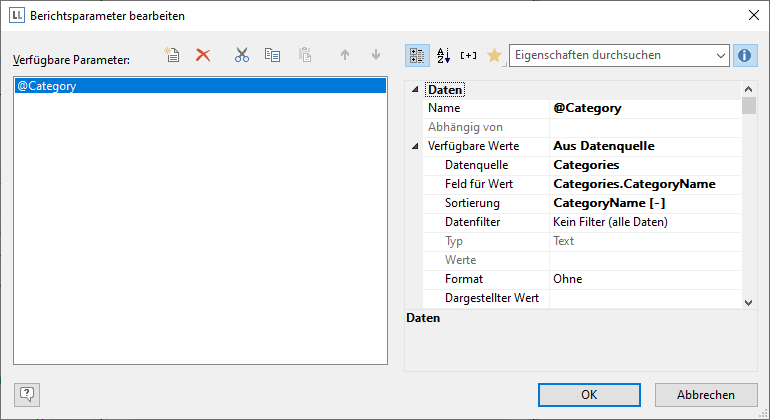Click the scissors cut icon
The width and height of the screenshot is (770, 420).
click(241, 56)
